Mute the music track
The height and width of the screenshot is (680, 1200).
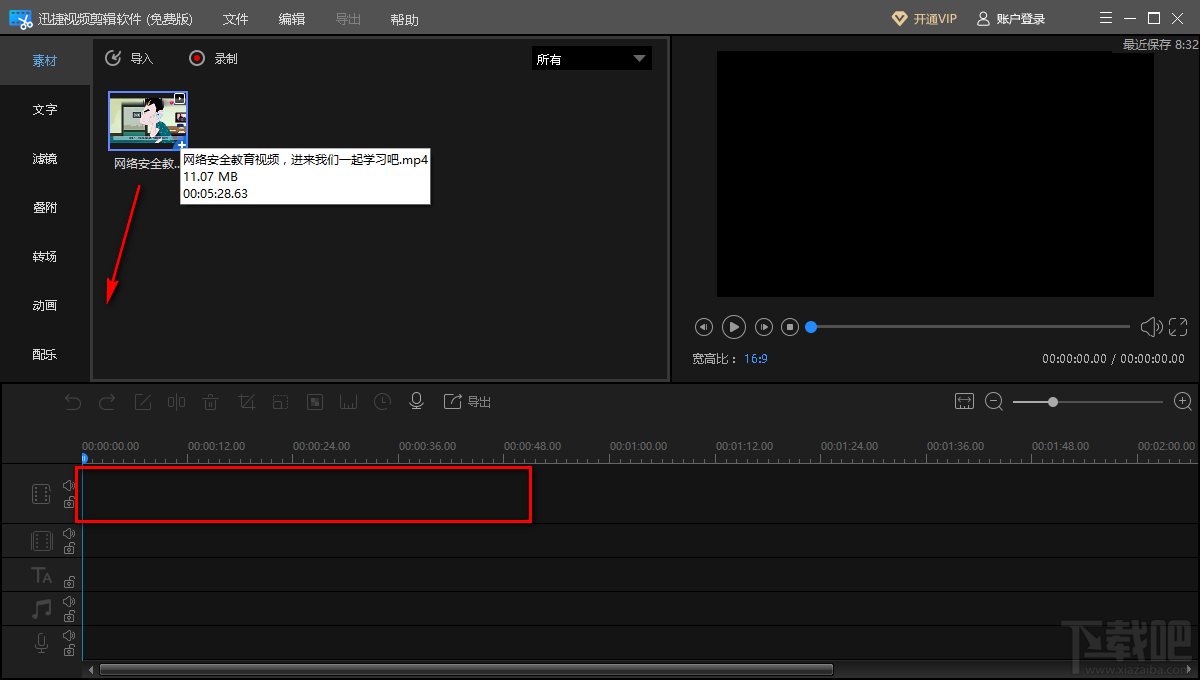(69, 602)
